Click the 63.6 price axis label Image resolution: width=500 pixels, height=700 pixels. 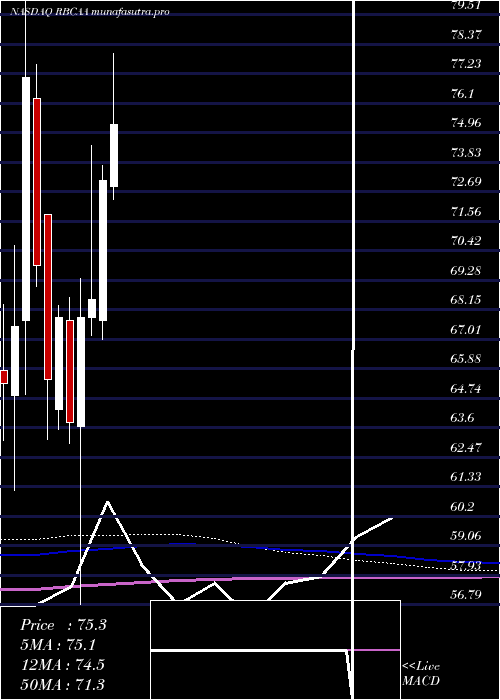point(462,418)
